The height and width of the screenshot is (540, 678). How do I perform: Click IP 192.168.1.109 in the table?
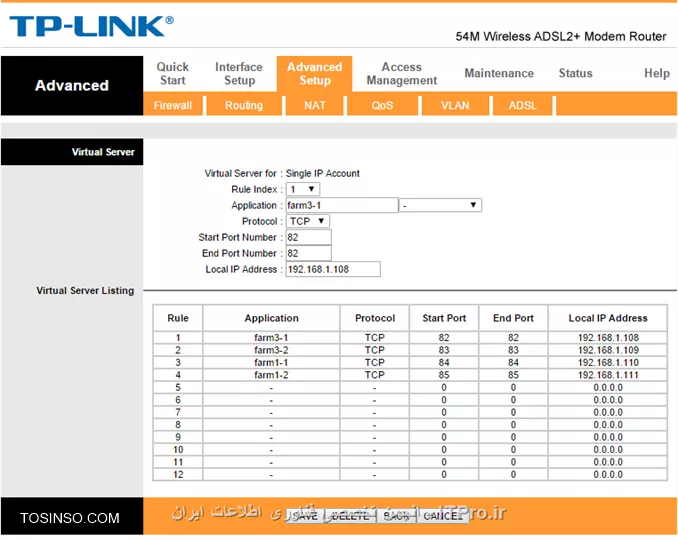[608, 350]
